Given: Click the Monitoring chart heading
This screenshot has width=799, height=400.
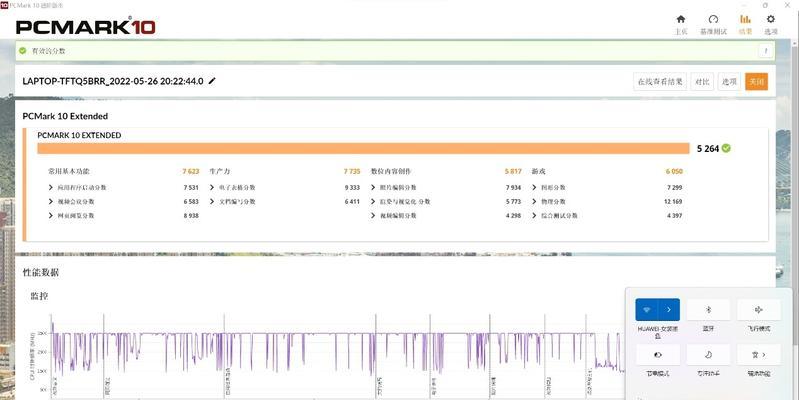Looking at the screenshot, I should tap(39, 296).
